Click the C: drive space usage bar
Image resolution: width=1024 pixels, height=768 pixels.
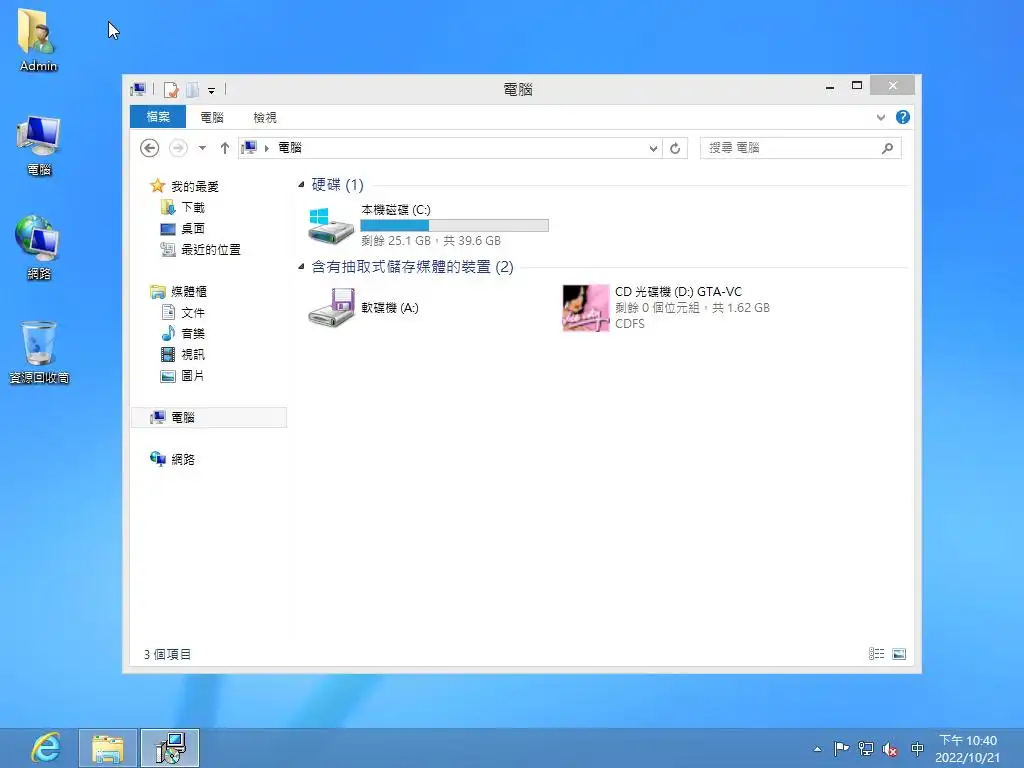coord(455,225)
